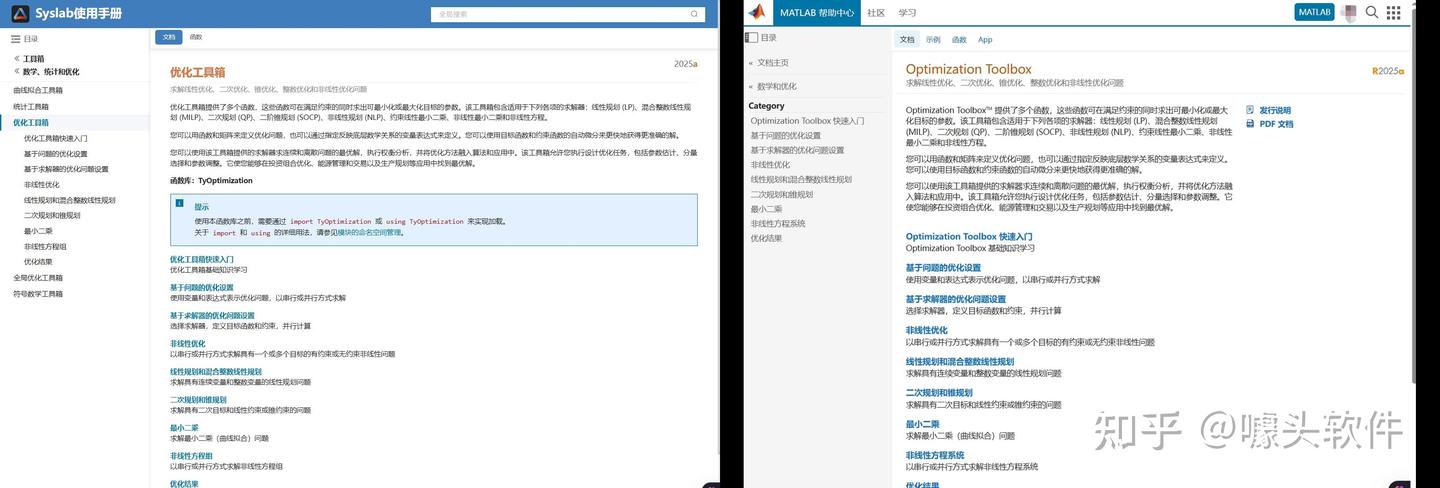Switch to the 示例 tab in MATLAB help

click(933, 39)
